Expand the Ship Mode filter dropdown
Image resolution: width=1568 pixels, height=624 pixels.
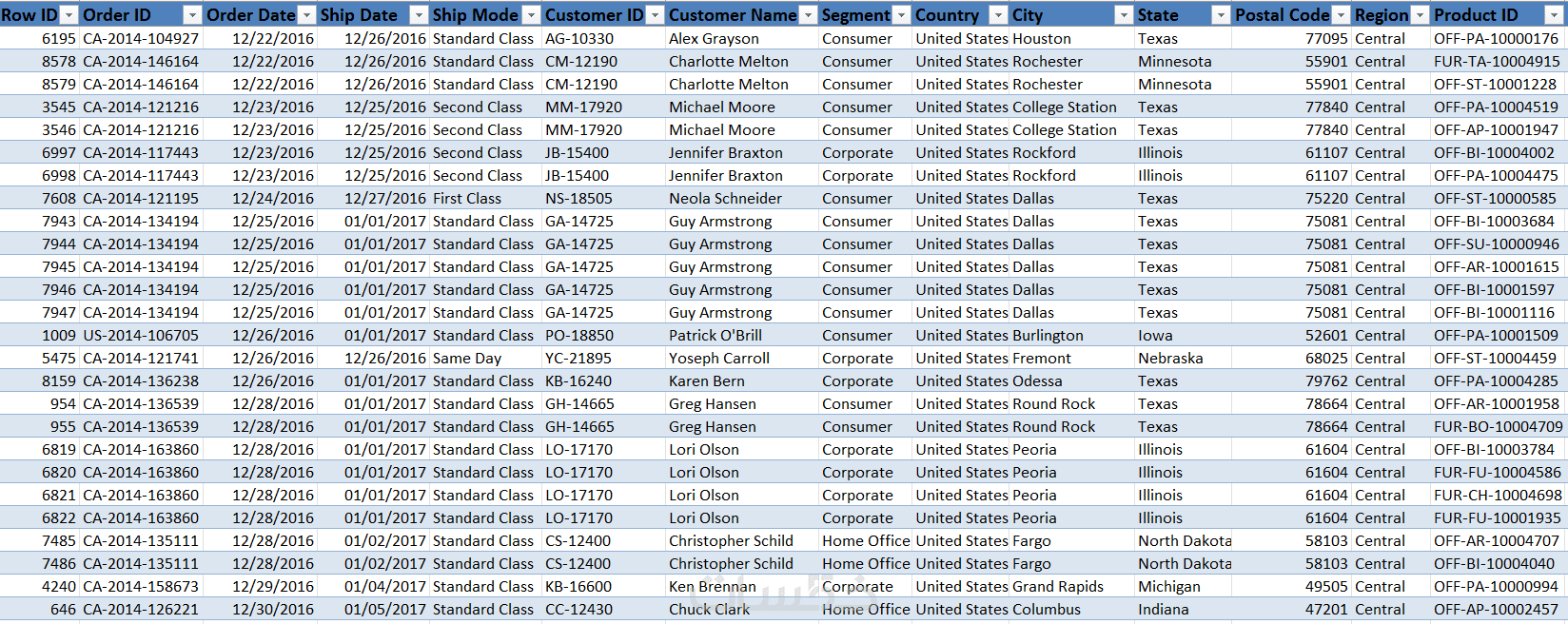pos(532,15)
